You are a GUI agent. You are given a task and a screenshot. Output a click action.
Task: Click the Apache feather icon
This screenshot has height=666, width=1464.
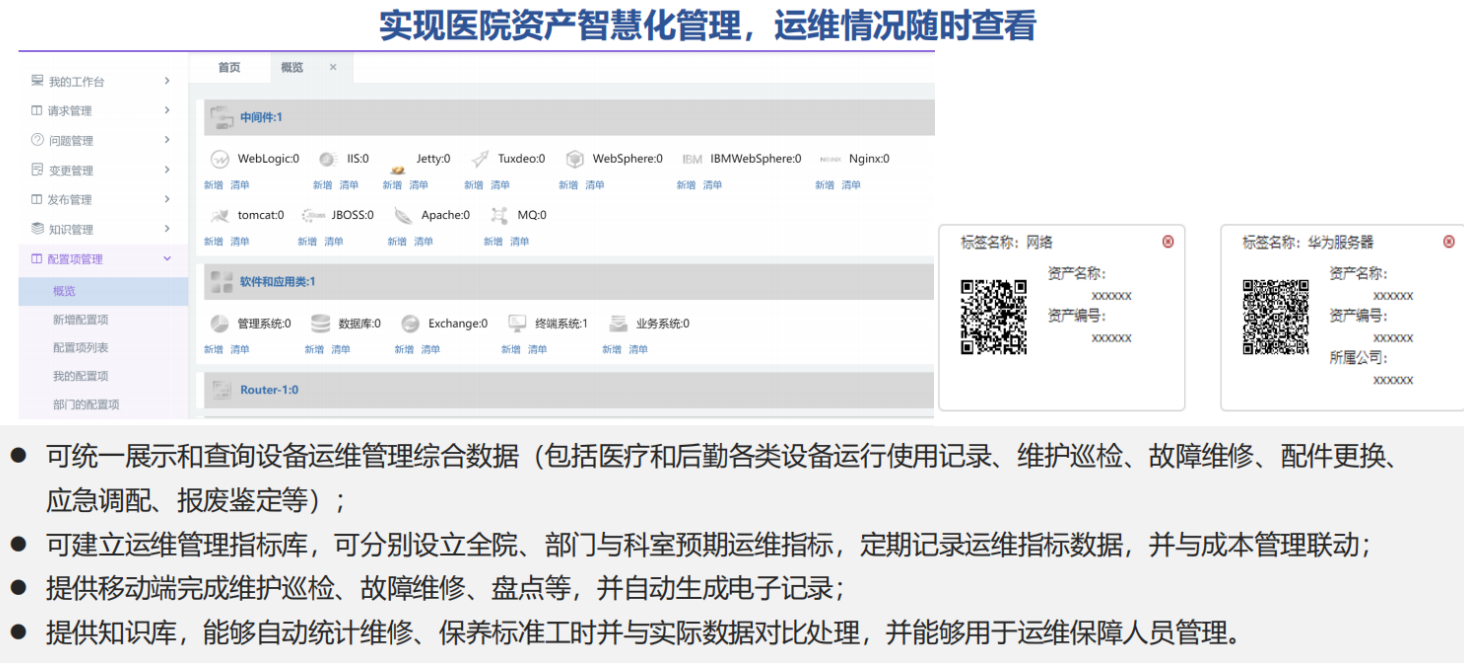click(403, 215)
